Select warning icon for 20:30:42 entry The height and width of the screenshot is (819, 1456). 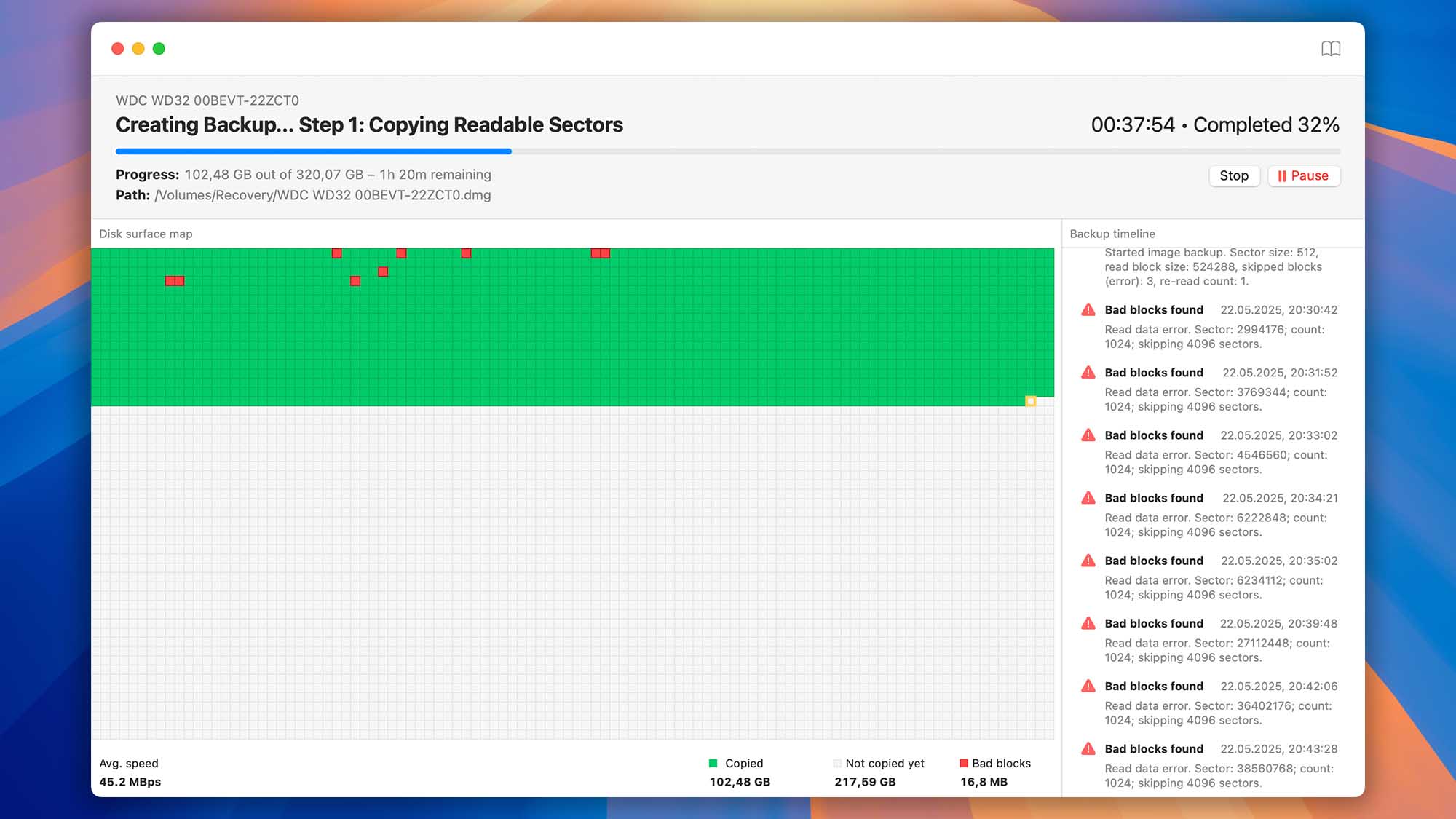[x=1088, y=309]
